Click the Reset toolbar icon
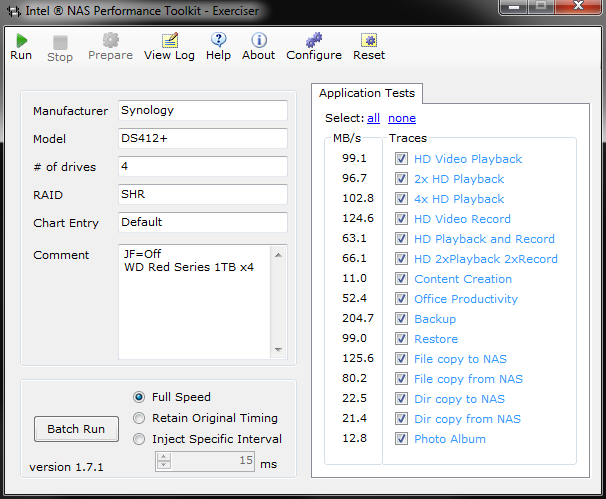The height and width of the screenshot is (499, 606). (x=369, y=40)
